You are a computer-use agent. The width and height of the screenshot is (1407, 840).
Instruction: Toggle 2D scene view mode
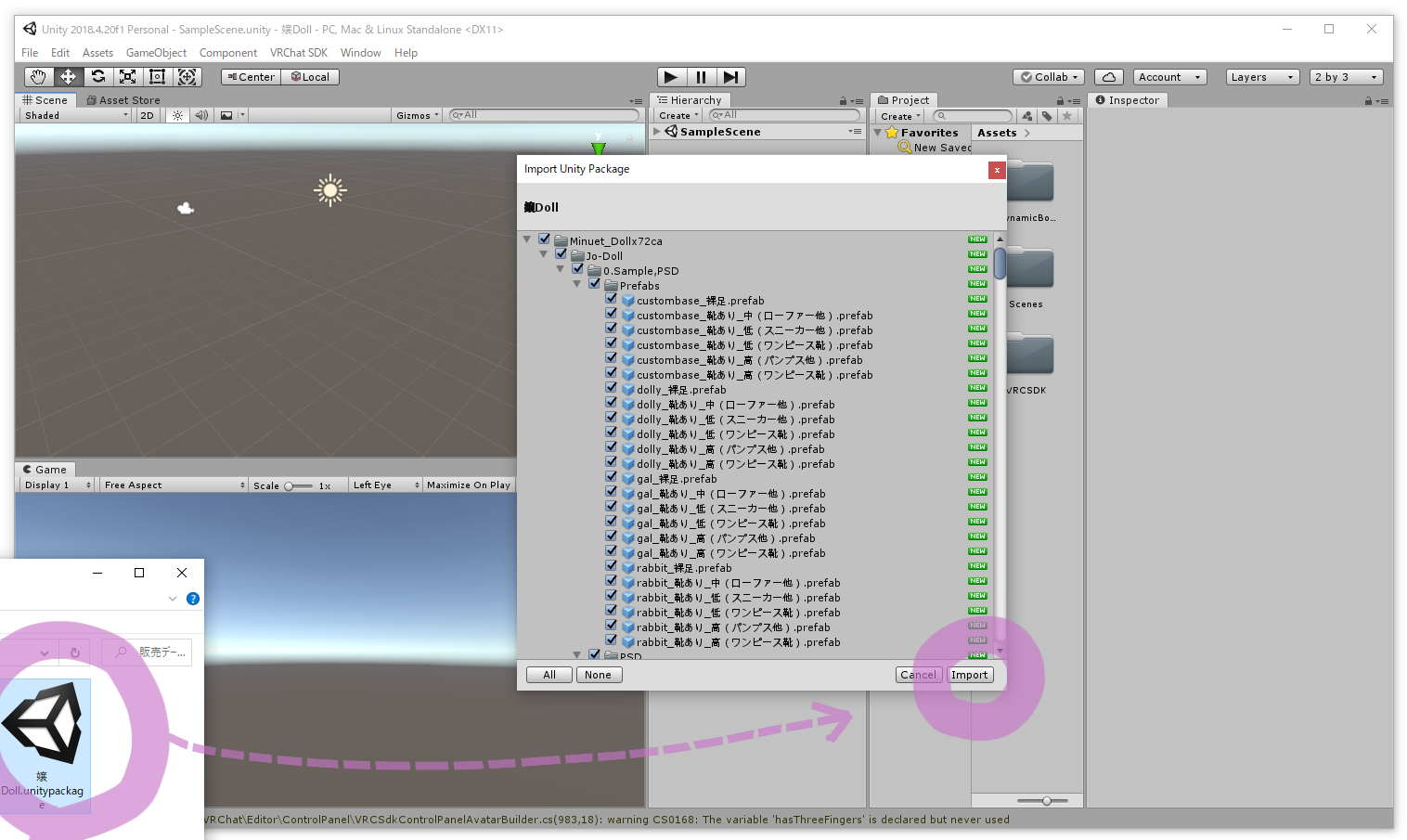147,115
